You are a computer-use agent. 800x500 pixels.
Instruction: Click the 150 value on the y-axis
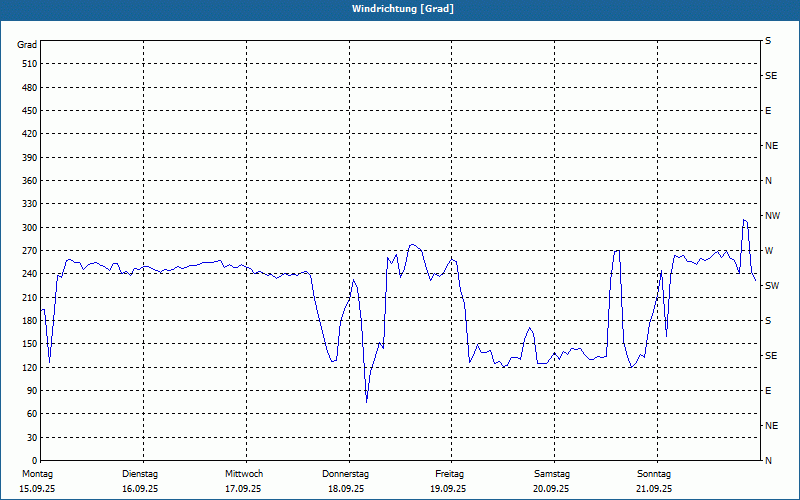[x=30, y=344]
